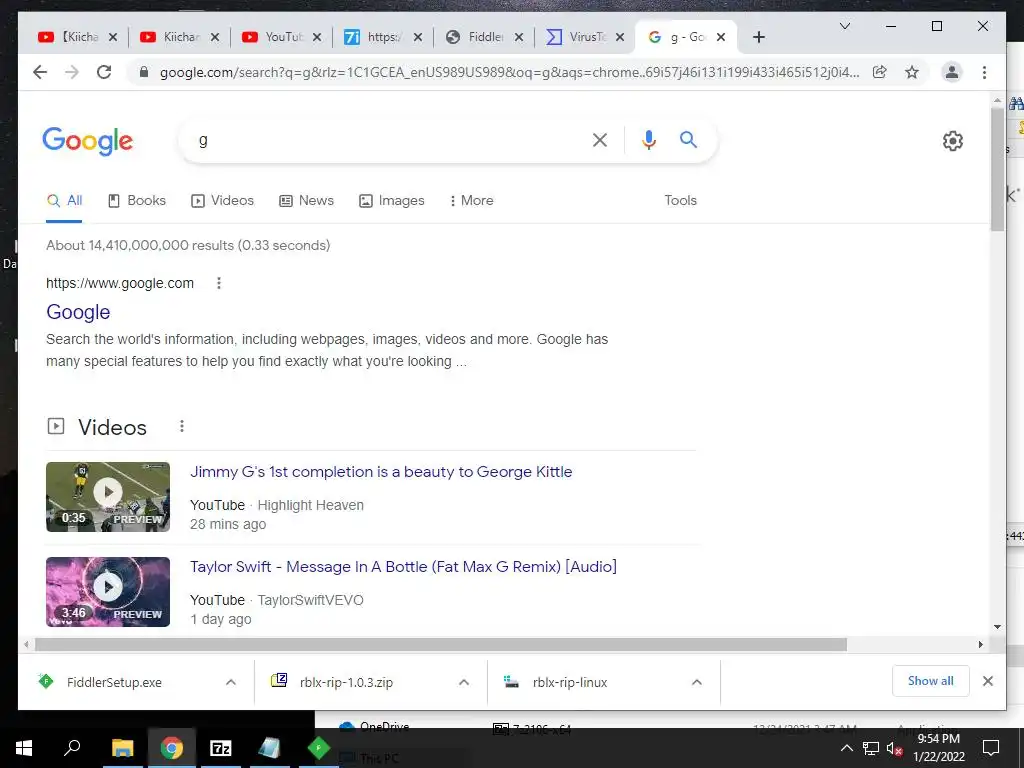Click the horizontal page scrollbar thumb
1024x768 pixels.
pyautogui.click(x=441, y=645)
